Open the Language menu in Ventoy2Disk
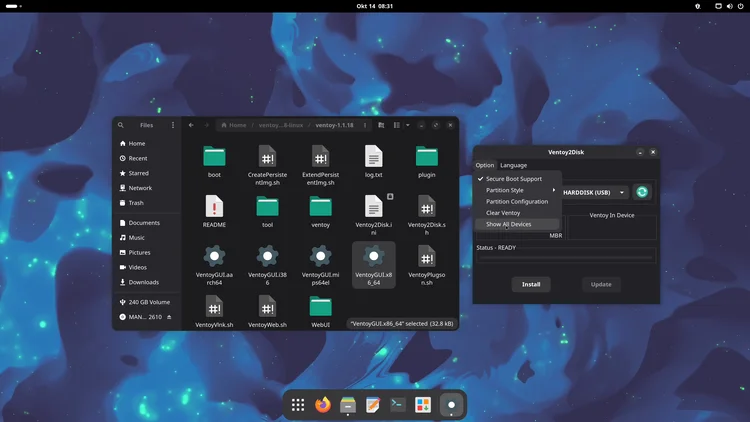The width and height of the screenshot is (750, 422). tap(513, 165)
